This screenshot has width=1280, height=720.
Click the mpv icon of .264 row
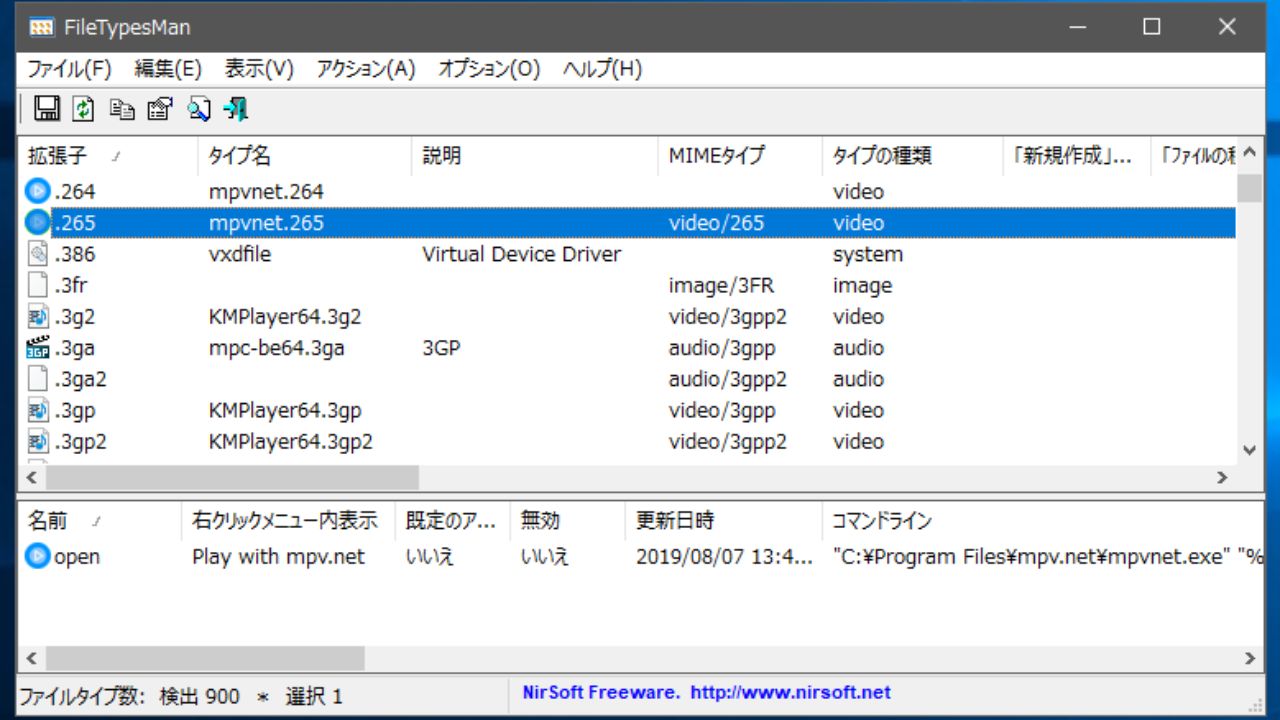tap(38, 191)
